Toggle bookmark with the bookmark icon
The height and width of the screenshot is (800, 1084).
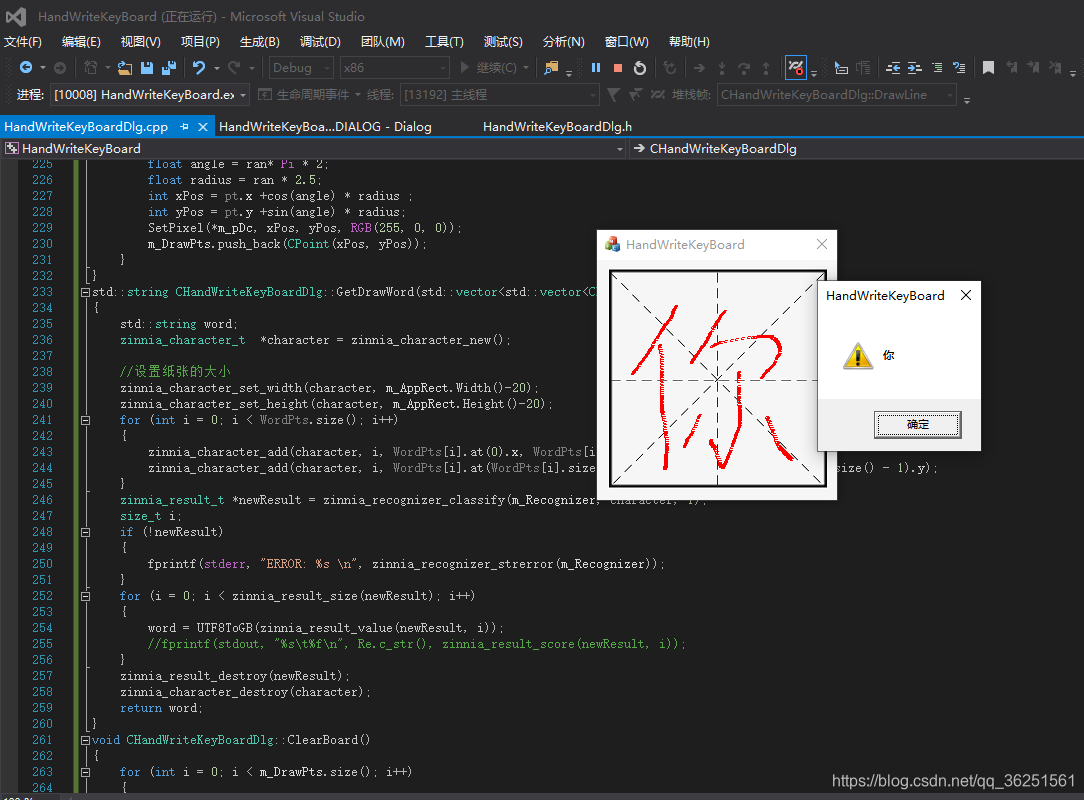(989, 68)
